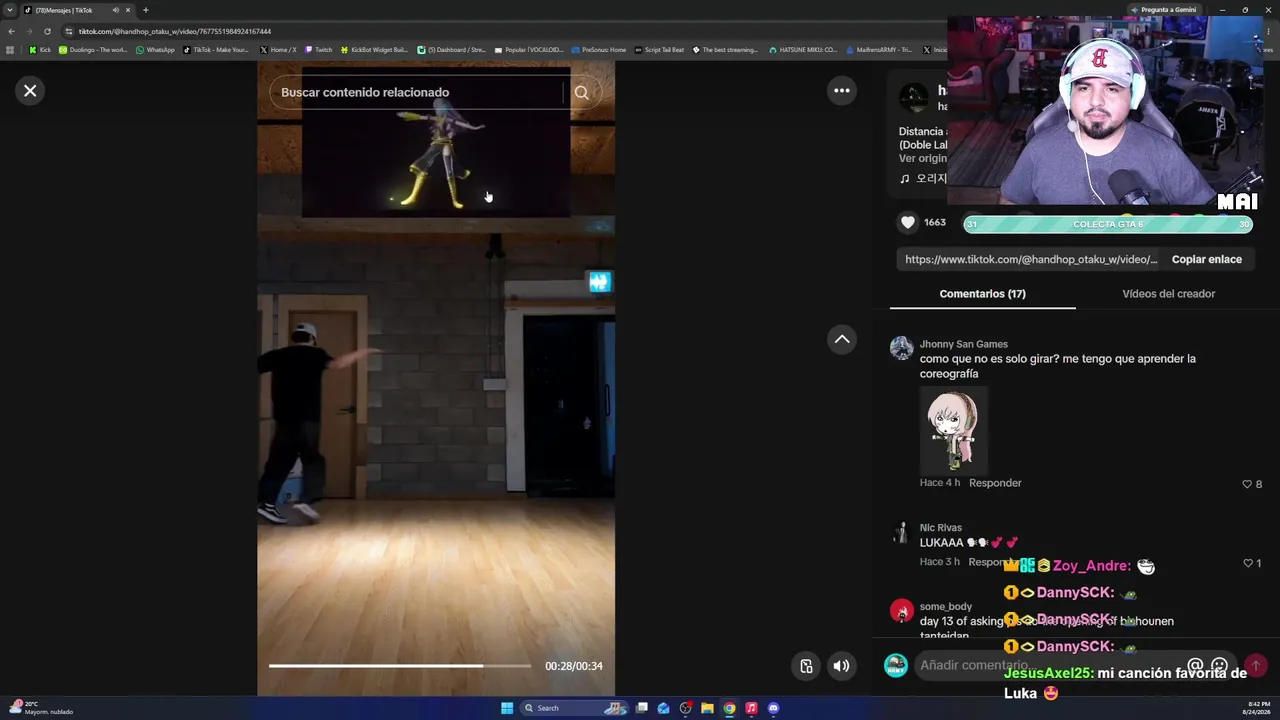Image resolution: width=1280 pixels, height=720 pixels.
Task: Go back in Chrome
Action: click(11, 31)
